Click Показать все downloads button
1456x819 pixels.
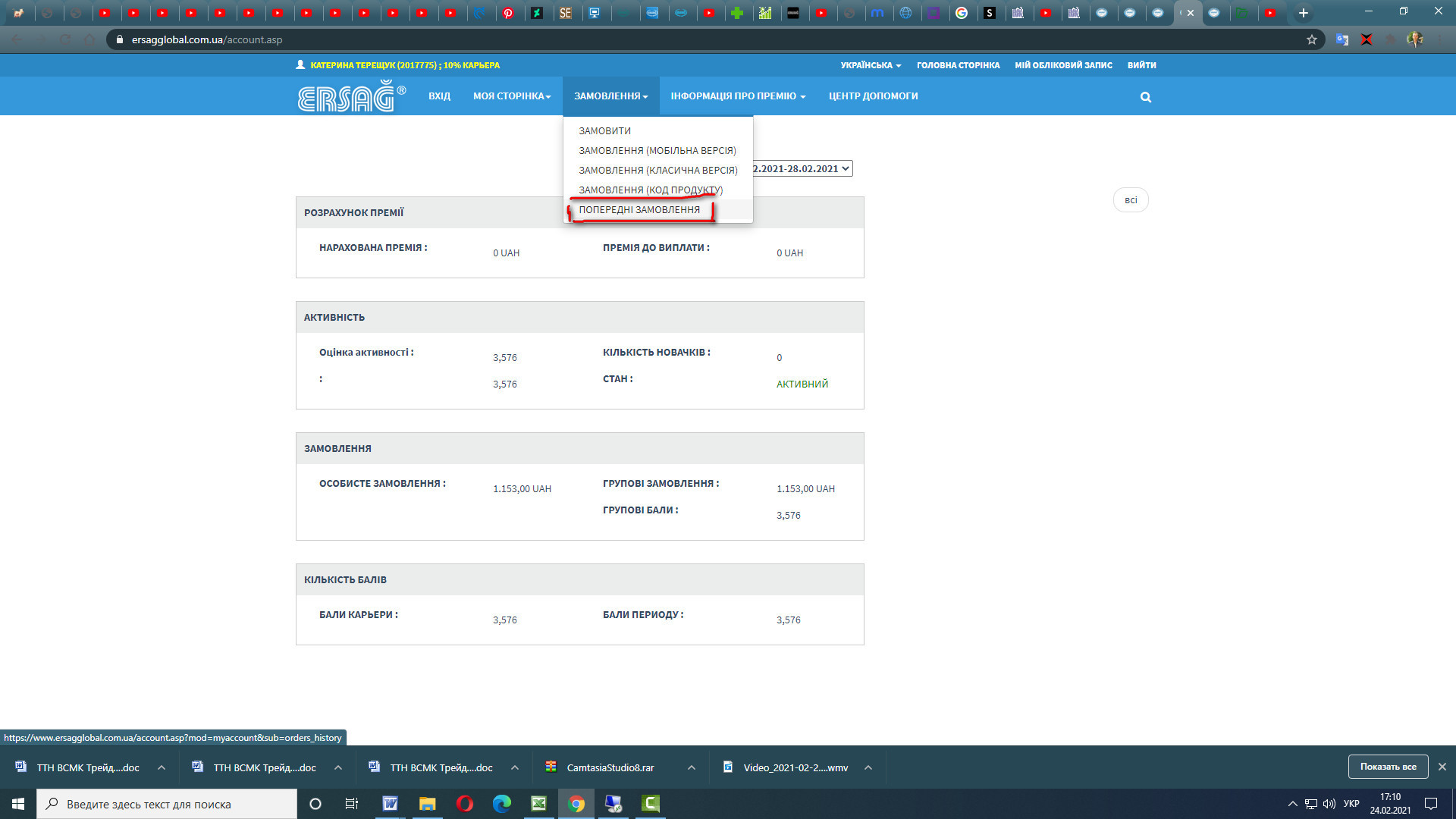point(1388,767)
